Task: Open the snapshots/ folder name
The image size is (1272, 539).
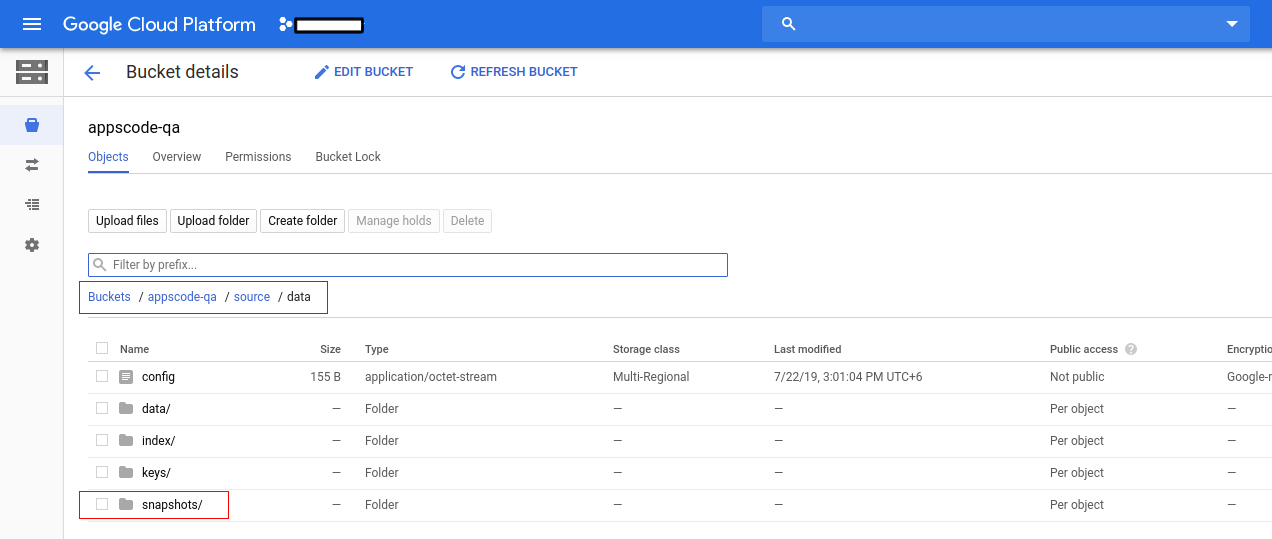Action: (x=172, y=505)
